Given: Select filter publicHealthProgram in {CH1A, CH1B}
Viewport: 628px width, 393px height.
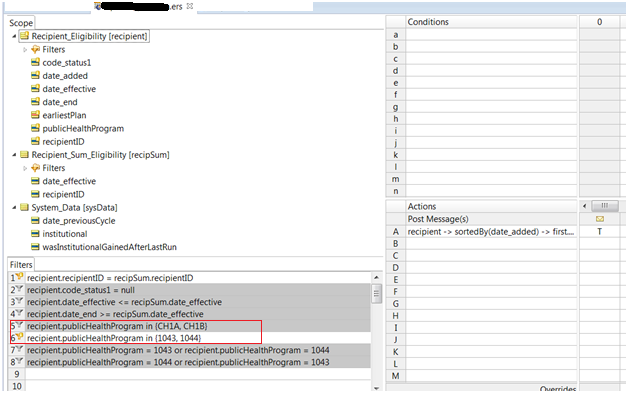Looking at the screenshot, I should [198, 326].
